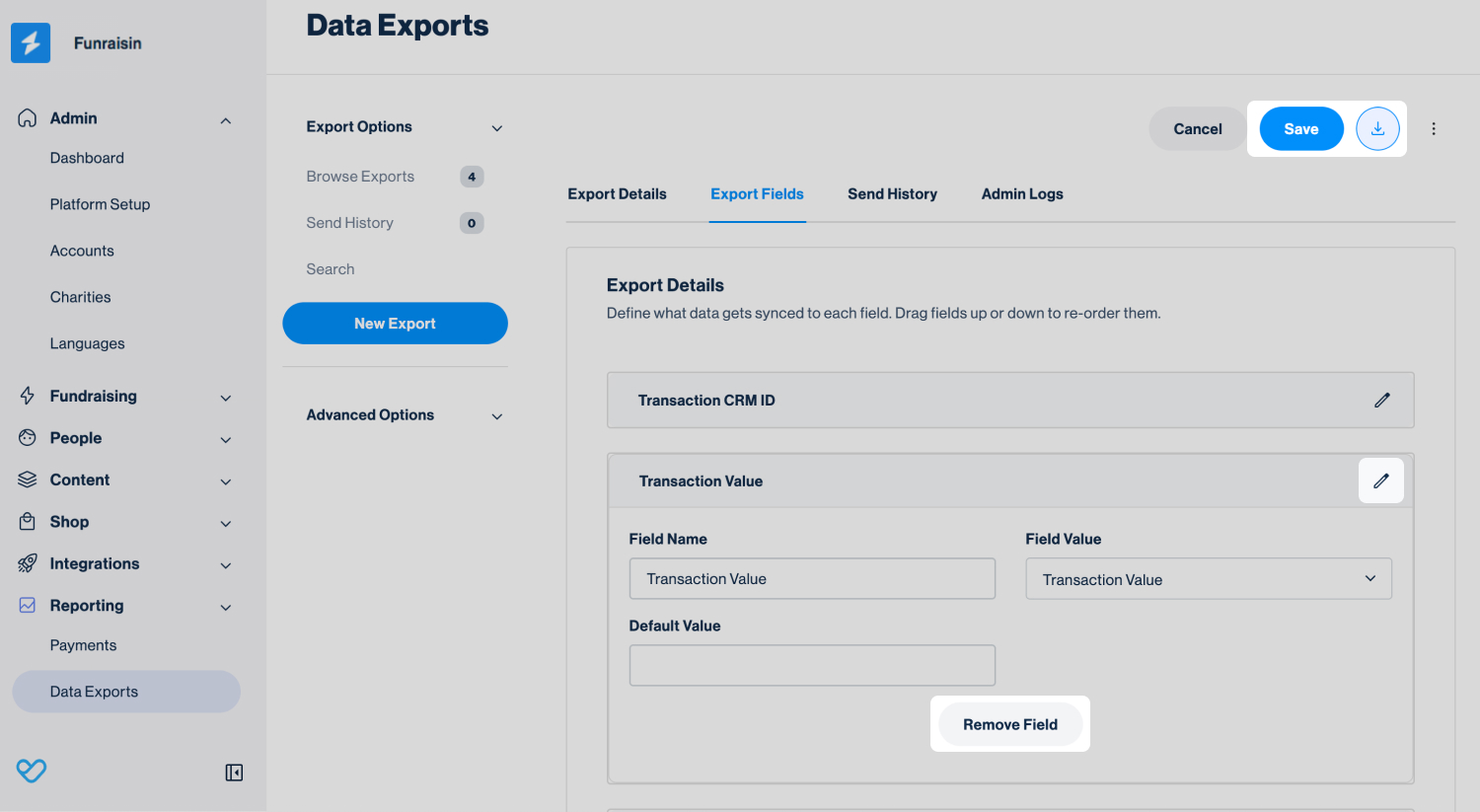The height and width of the screenshot is (812, 1480).
Task: Open the Browse Exports link
Action: (360, 177)
